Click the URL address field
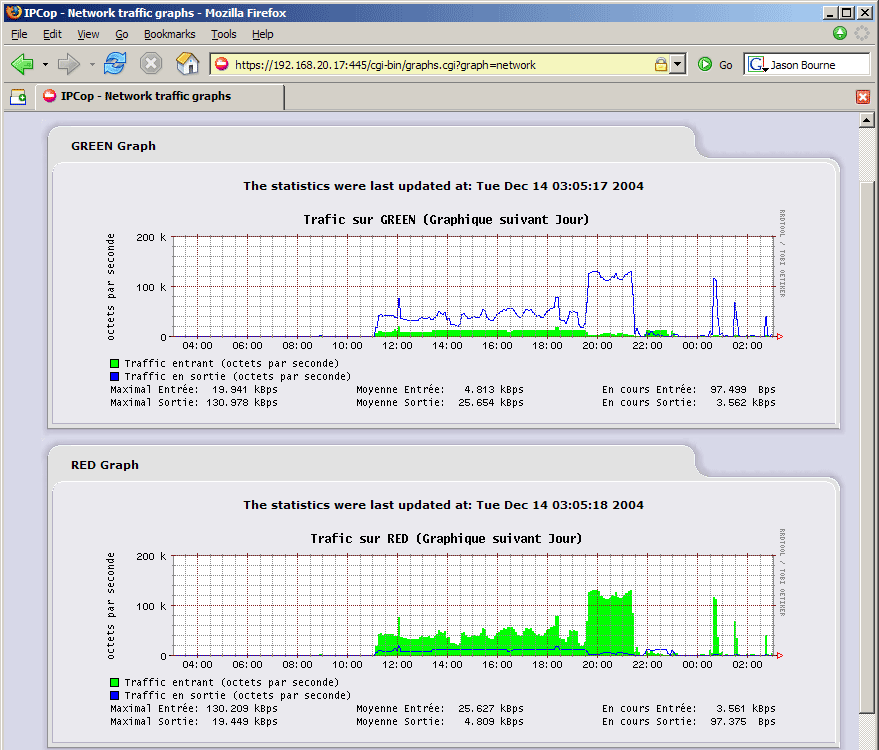Image resolution: width=879 pixels, height=750 pixels. [x=430, y=65]
